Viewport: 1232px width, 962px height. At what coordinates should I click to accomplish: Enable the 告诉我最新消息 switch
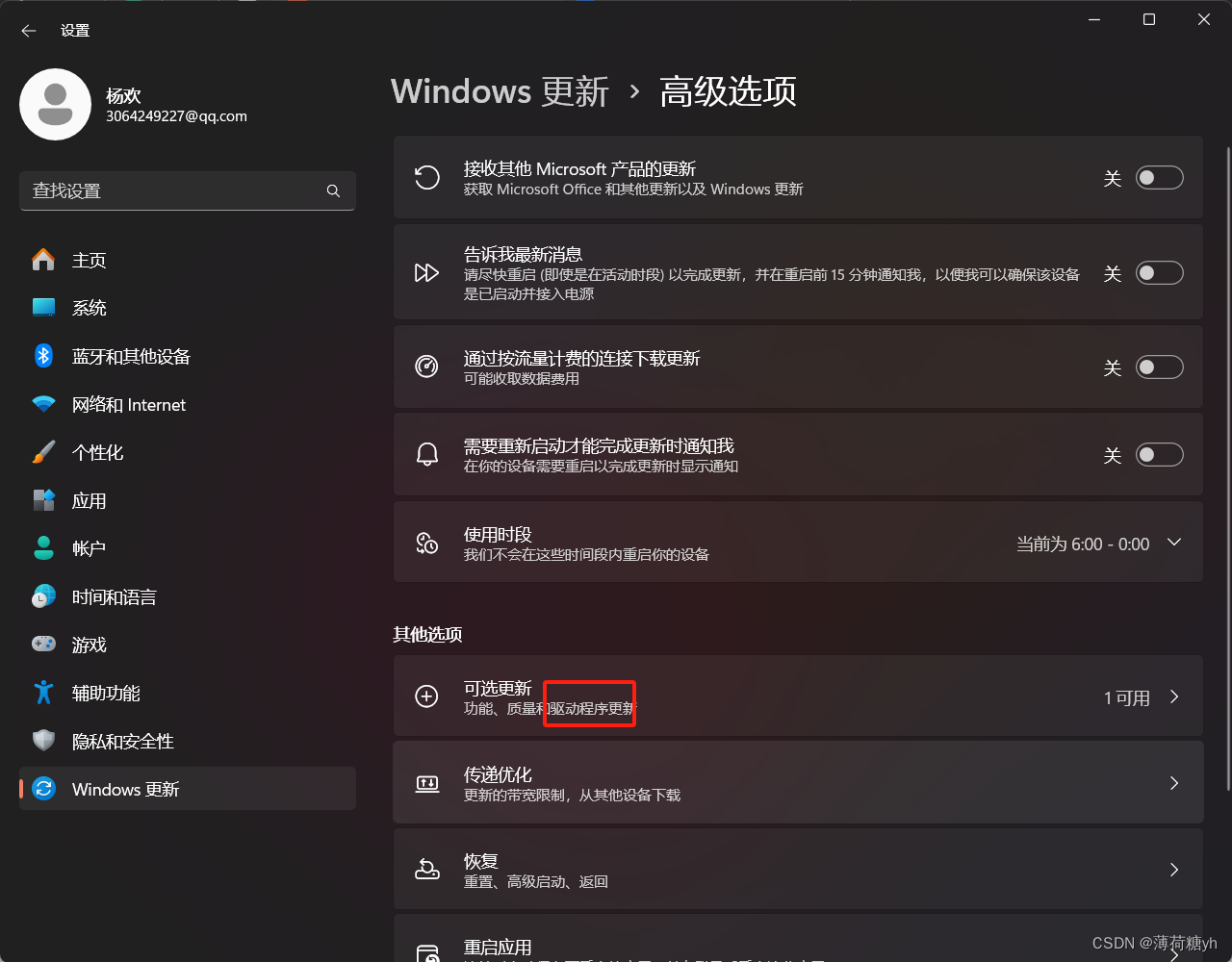[x=1159, y=273]
